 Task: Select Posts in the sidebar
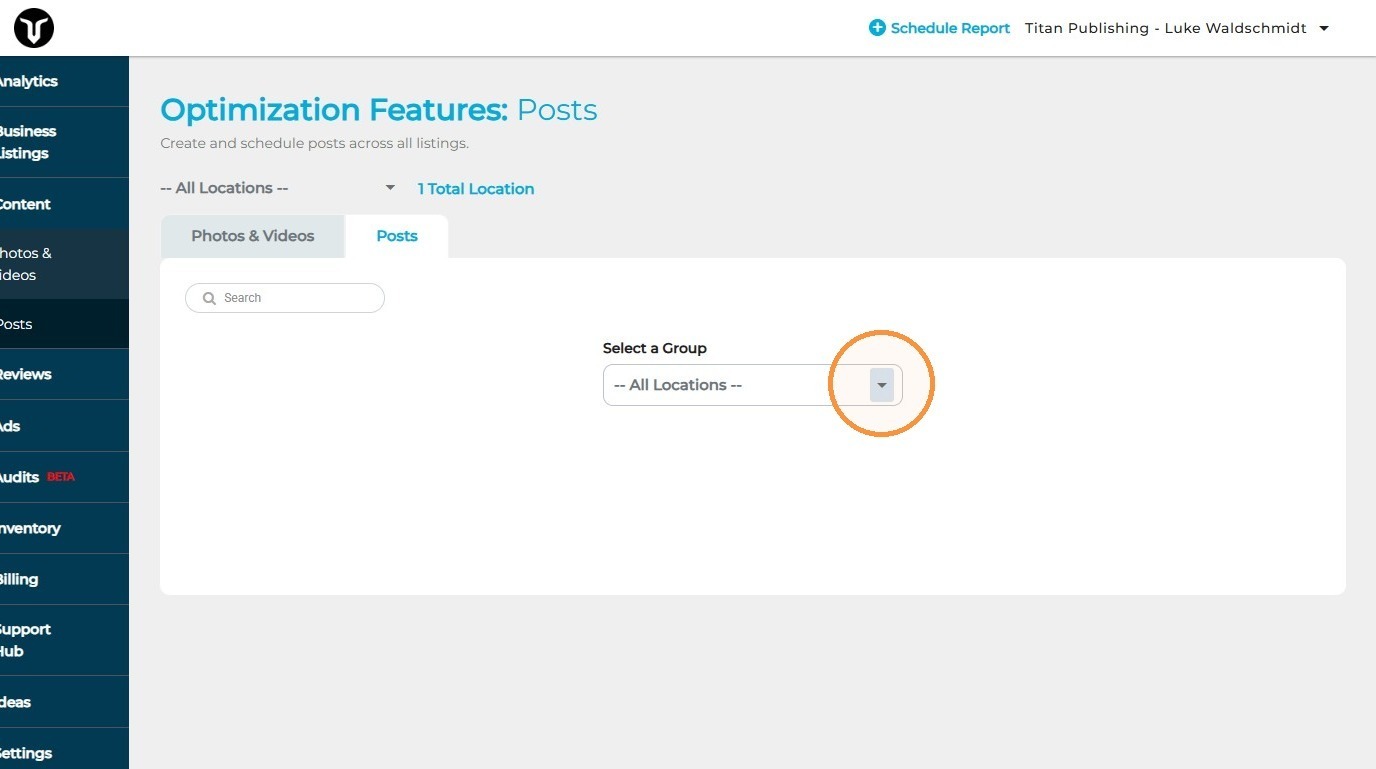point(64,324)
